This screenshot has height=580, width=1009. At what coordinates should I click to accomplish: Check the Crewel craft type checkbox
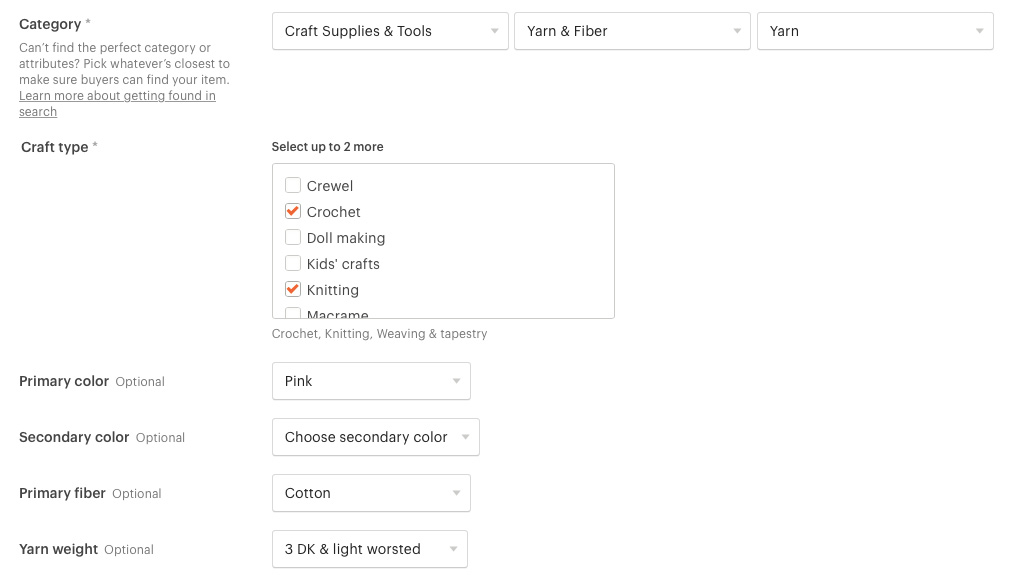[x=293, y=185]
